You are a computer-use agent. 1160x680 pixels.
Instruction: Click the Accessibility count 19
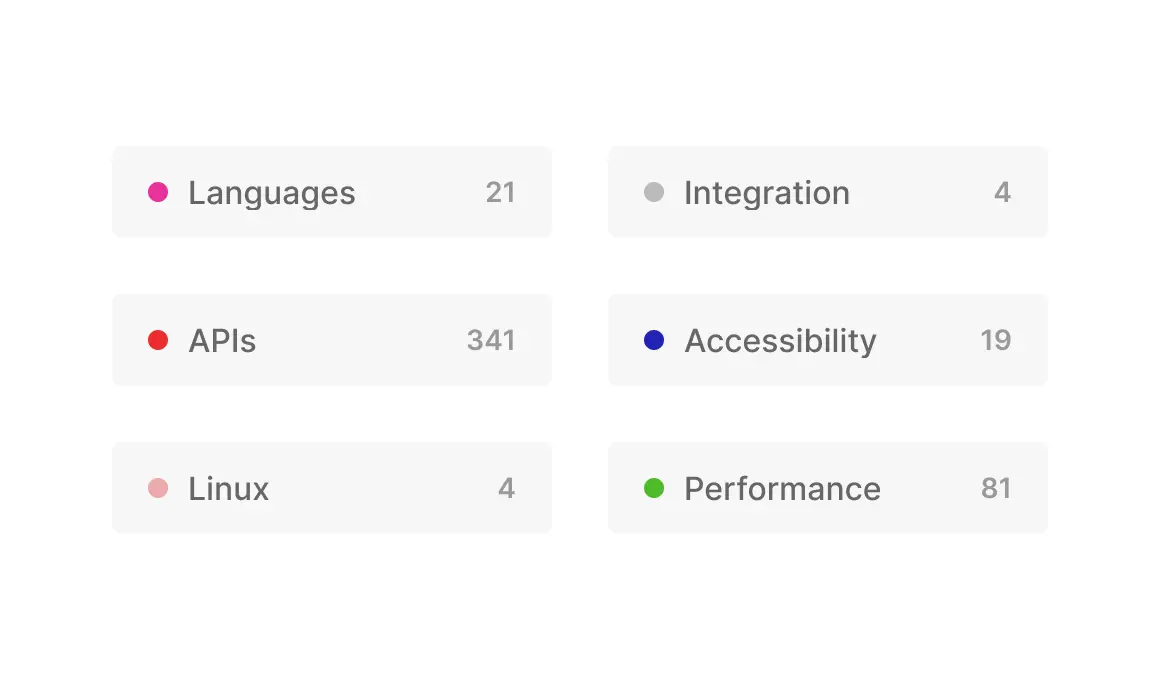click(x=996, y=340)
